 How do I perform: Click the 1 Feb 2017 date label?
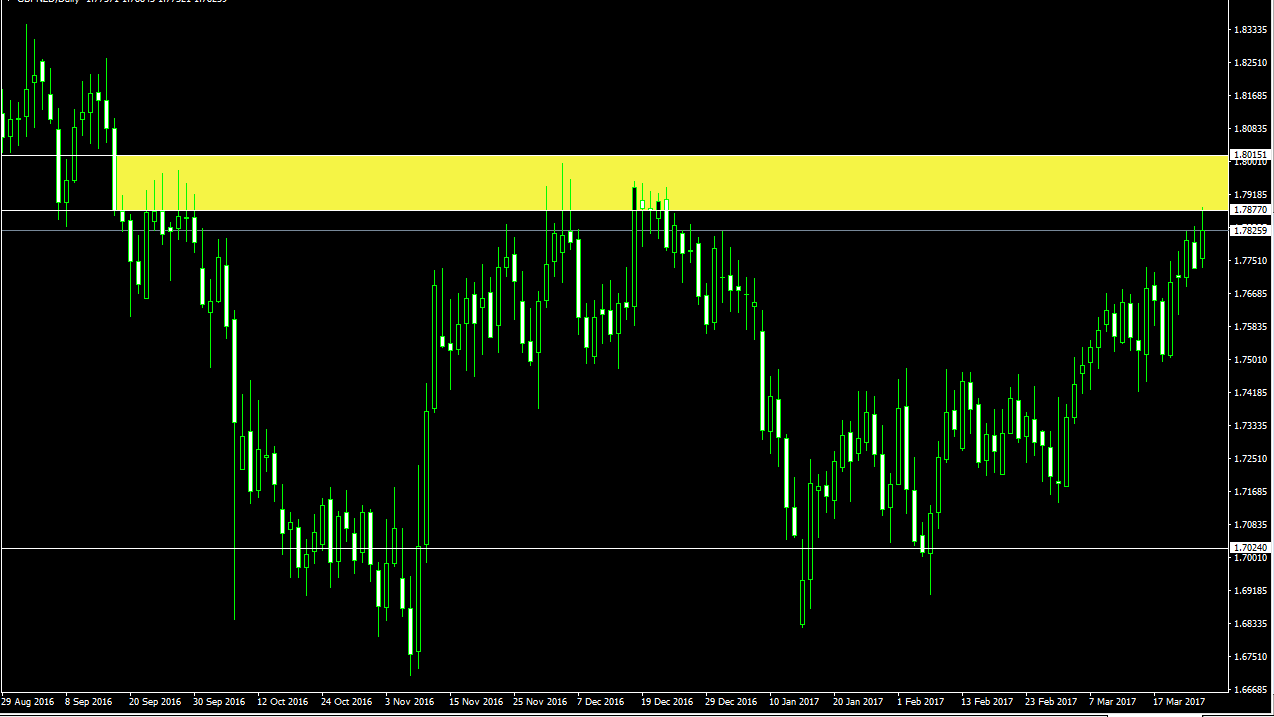coord(921,702)
